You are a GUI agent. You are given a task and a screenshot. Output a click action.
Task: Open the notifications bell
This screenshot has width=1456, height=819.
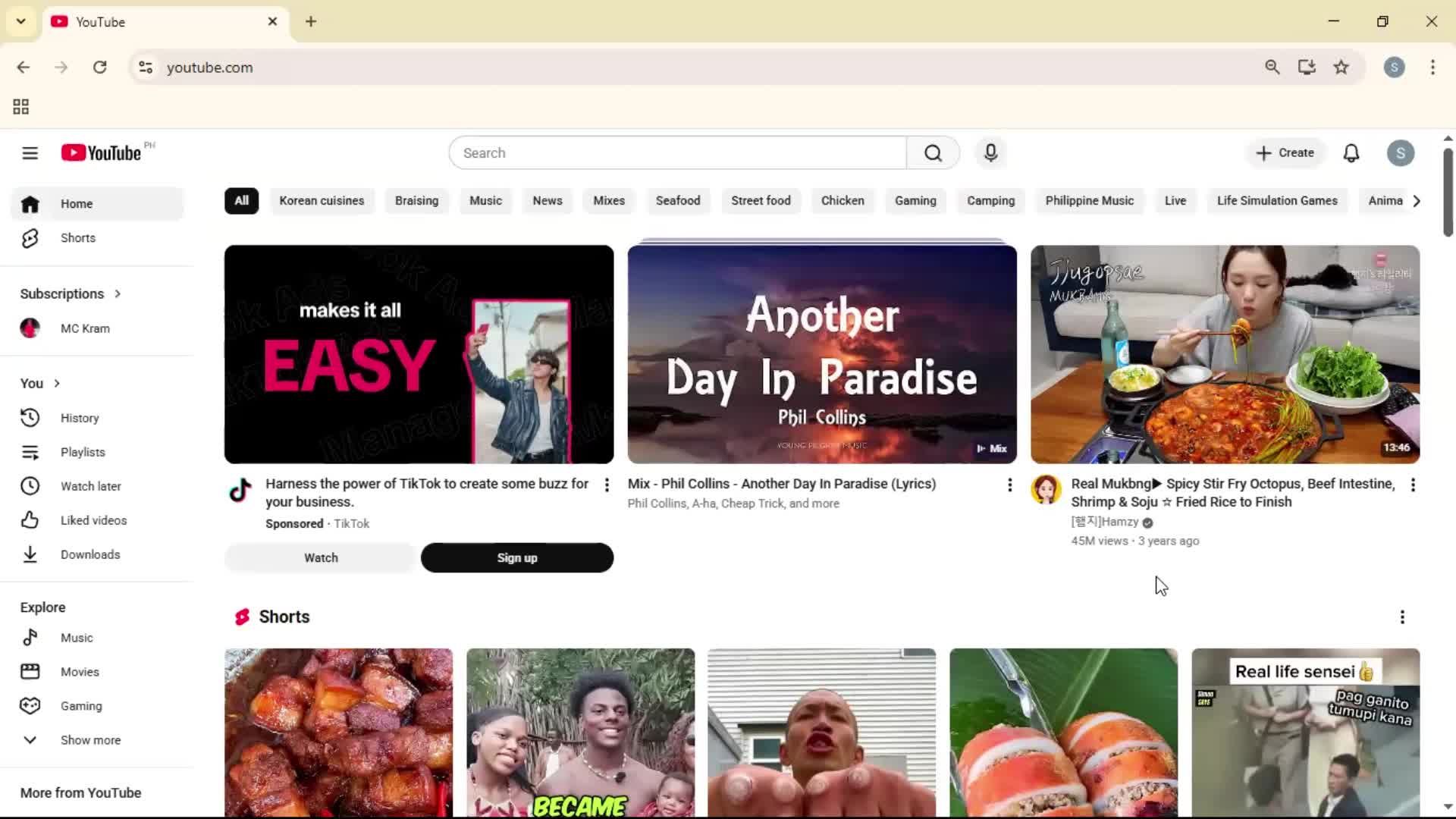pyautogui.click(x=1351, y=153)
